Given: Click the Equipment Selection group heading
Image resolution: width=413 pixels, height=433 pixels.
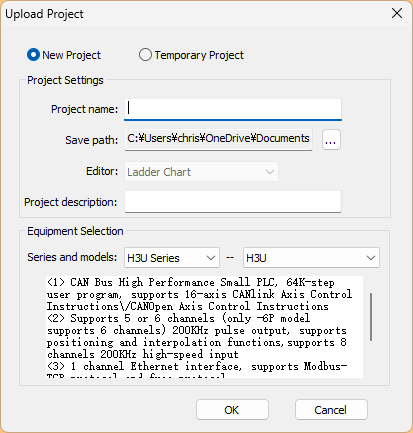Looking at the screenshot, I should 75,231.
